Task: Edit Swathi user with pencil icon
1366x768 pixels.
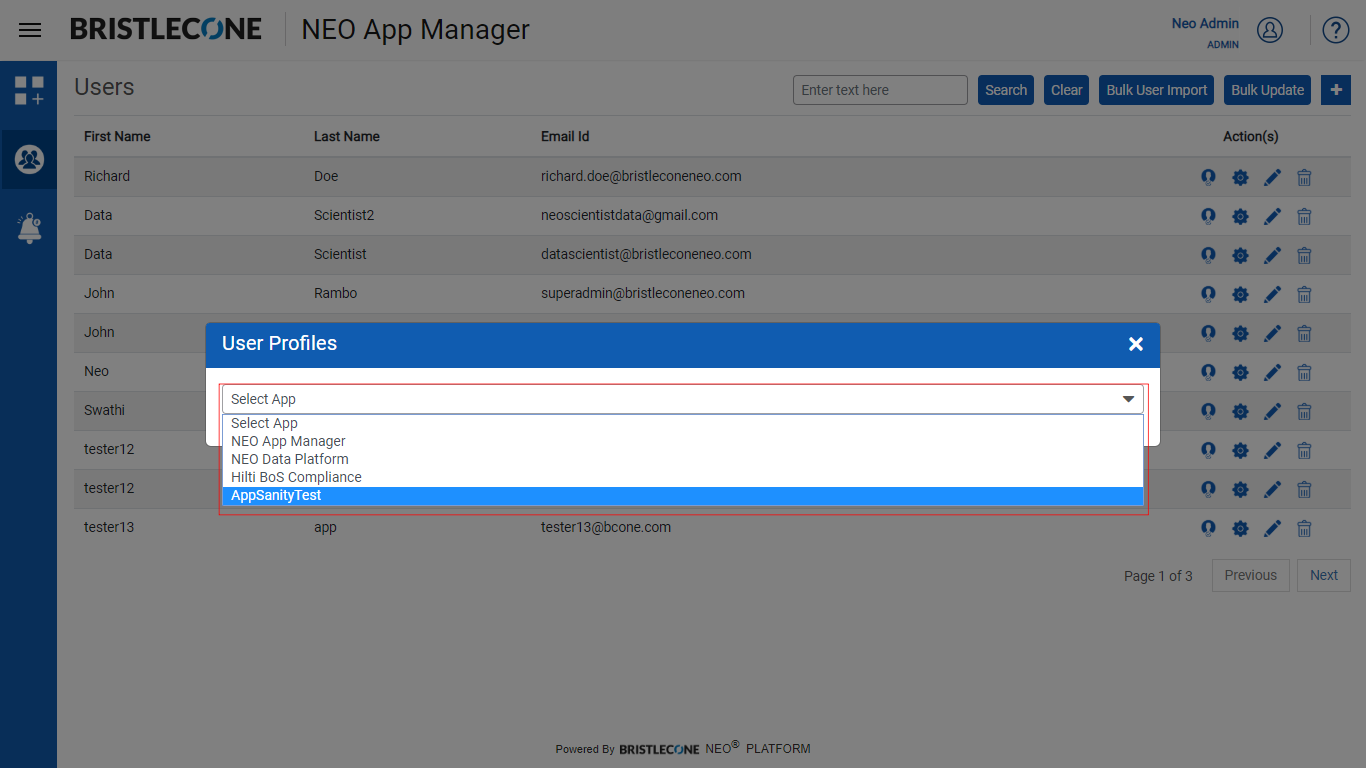Action: (1272, 411)
